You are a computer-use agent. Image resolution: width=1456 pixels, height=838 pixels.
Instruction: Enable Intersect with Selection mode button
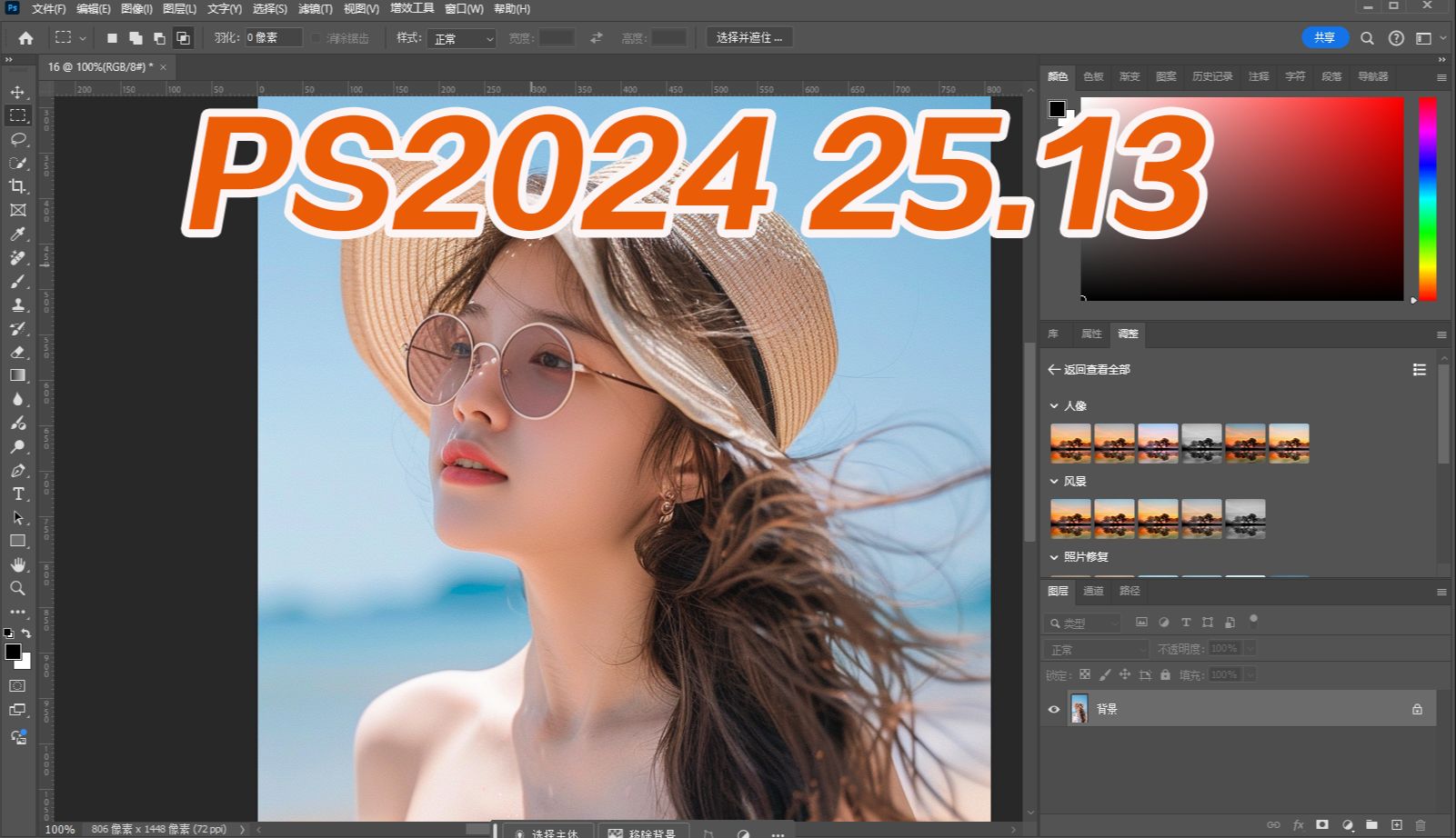(183, 38)
